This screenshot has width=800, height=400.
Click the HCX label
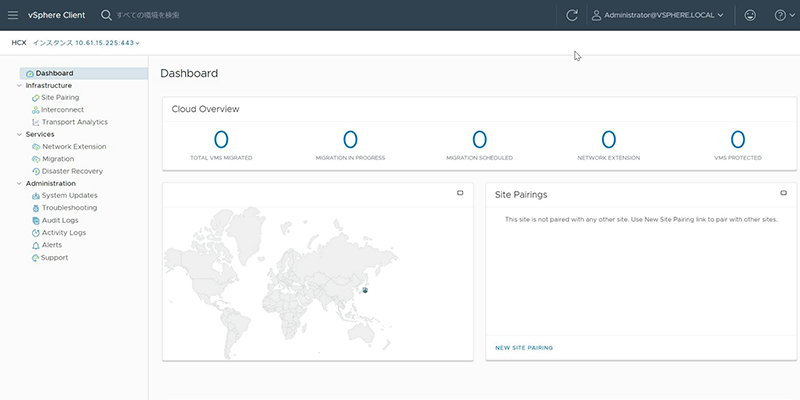pyautogui.click(x=19, y=43)
